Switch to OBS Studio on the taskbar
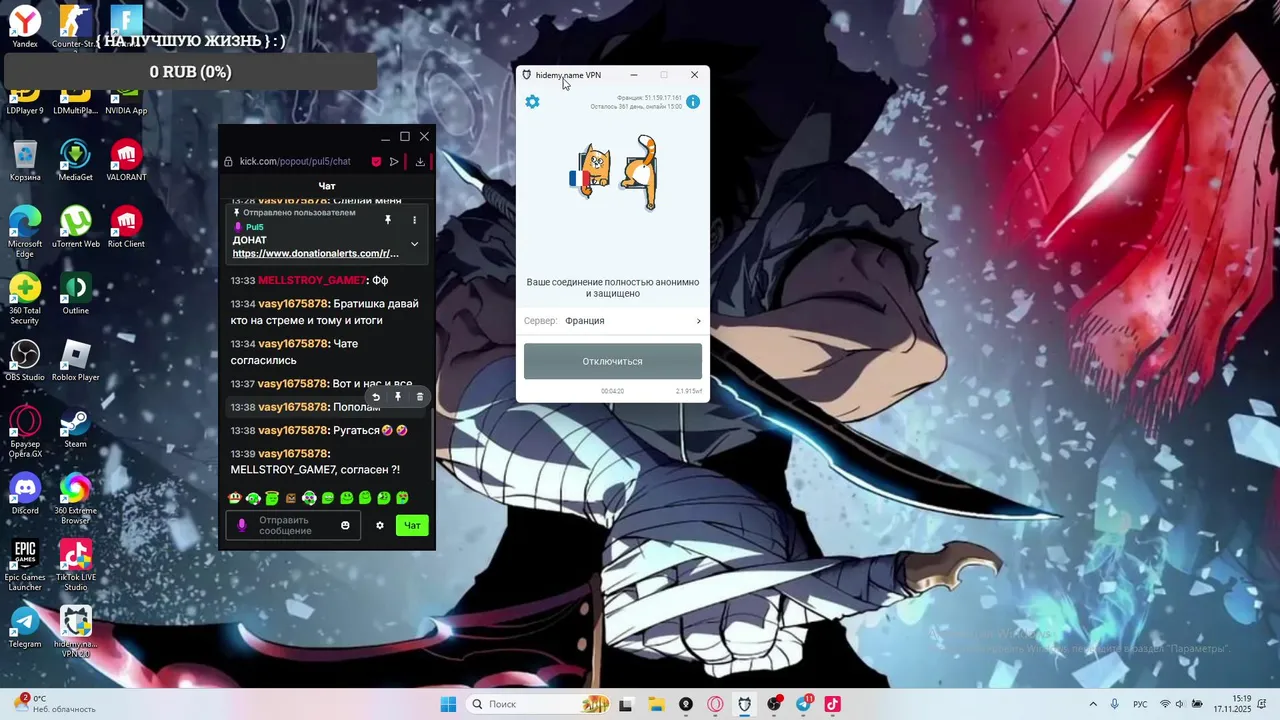The width and height of the screenshot is (1280, 720). (774, 704)
